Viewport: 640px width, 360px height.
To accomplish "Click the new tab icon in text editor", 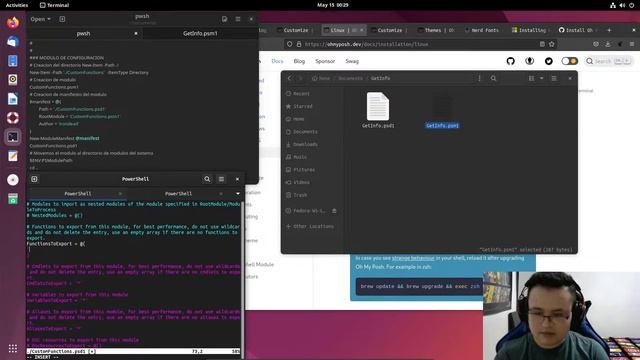I will tap(62, 19).
